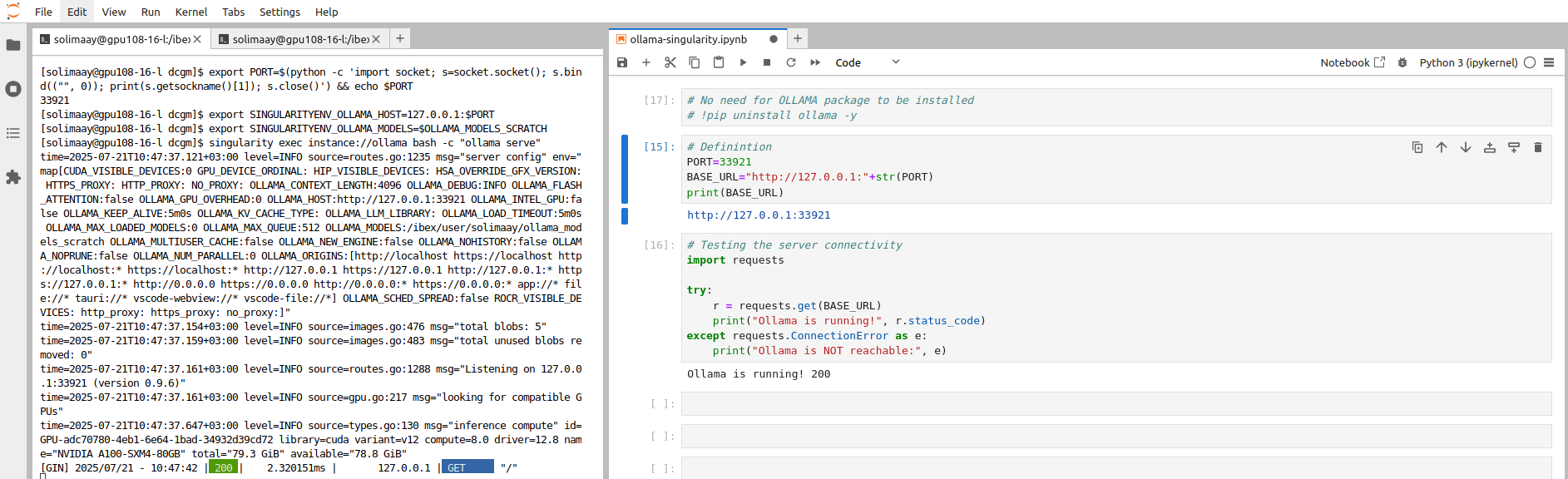1568x479 pixels.
Task: Move cell [15] up
Action: (x=1442, y=147)
